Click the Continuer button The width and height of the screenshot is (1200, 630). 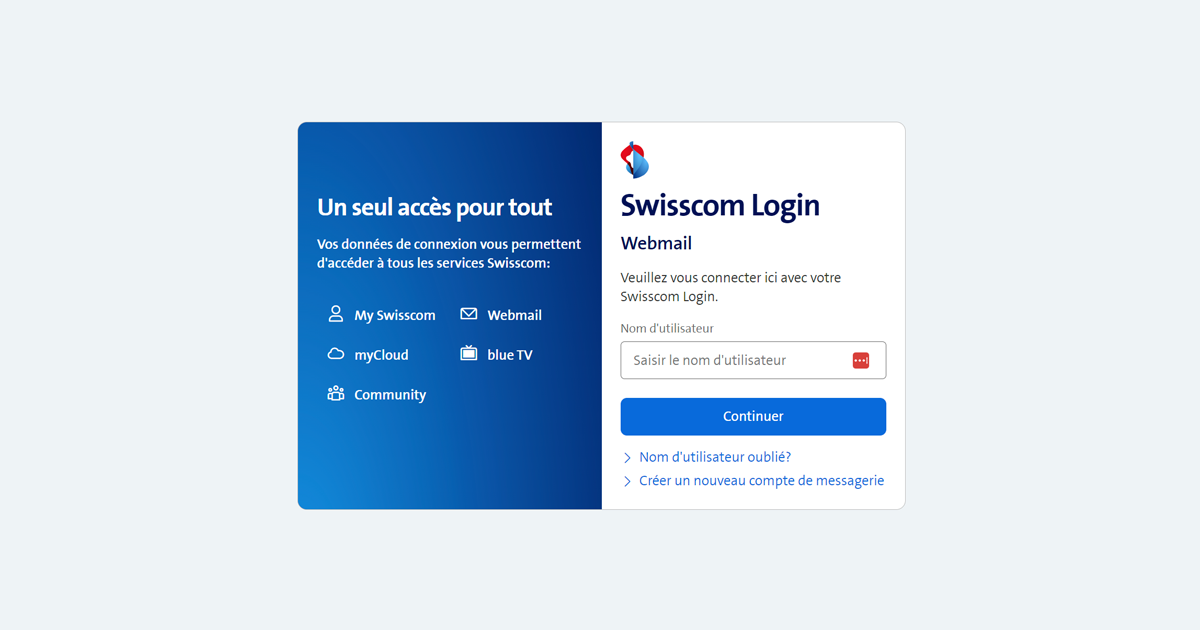753,417
